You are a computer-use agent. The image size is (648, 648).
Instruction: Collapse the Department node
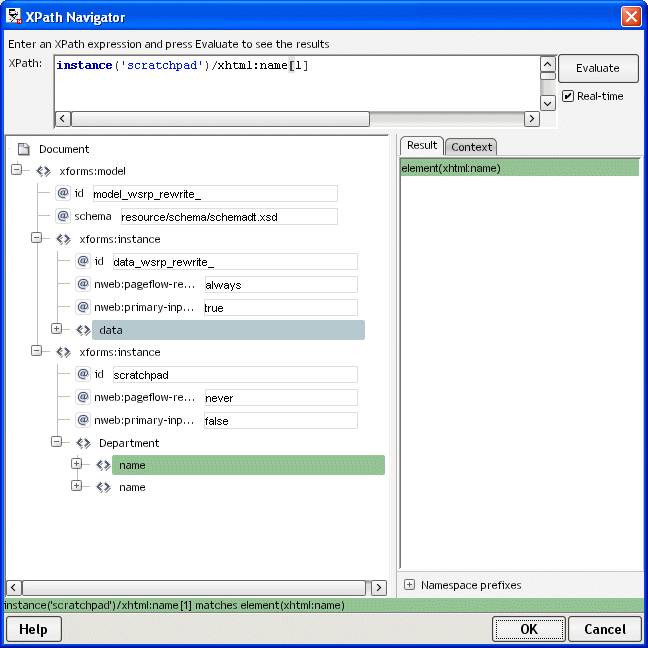(56, 441)
